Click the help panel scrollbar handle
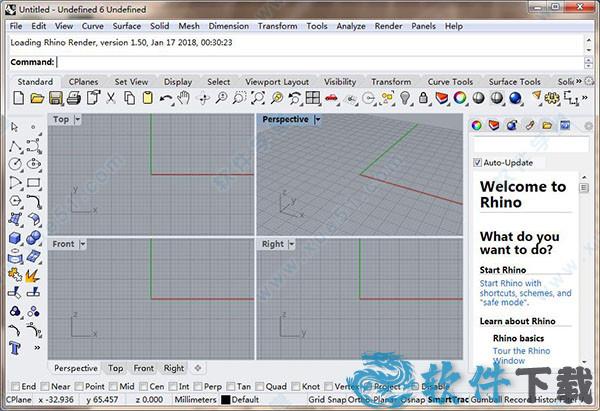The image size is (600, 411). [x=584, y=188]
